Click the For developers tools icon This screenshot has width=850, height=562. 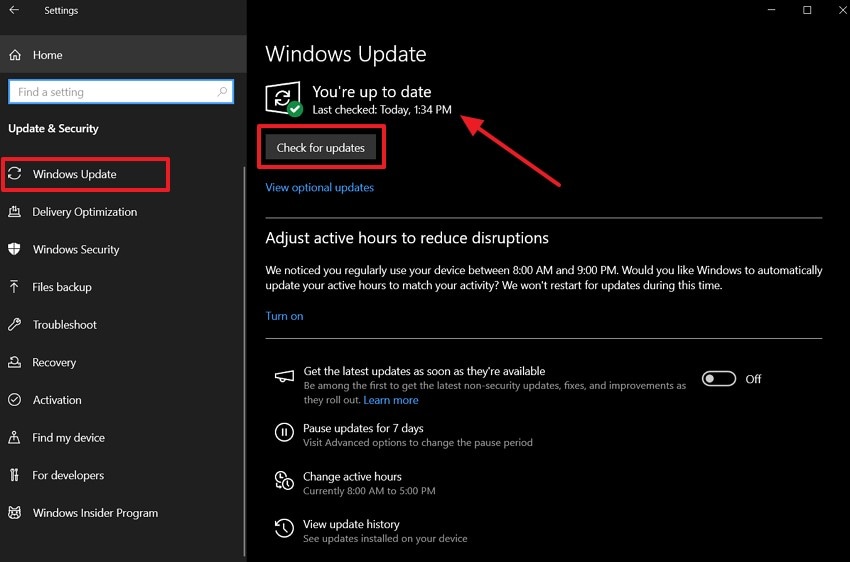(15, 475)
